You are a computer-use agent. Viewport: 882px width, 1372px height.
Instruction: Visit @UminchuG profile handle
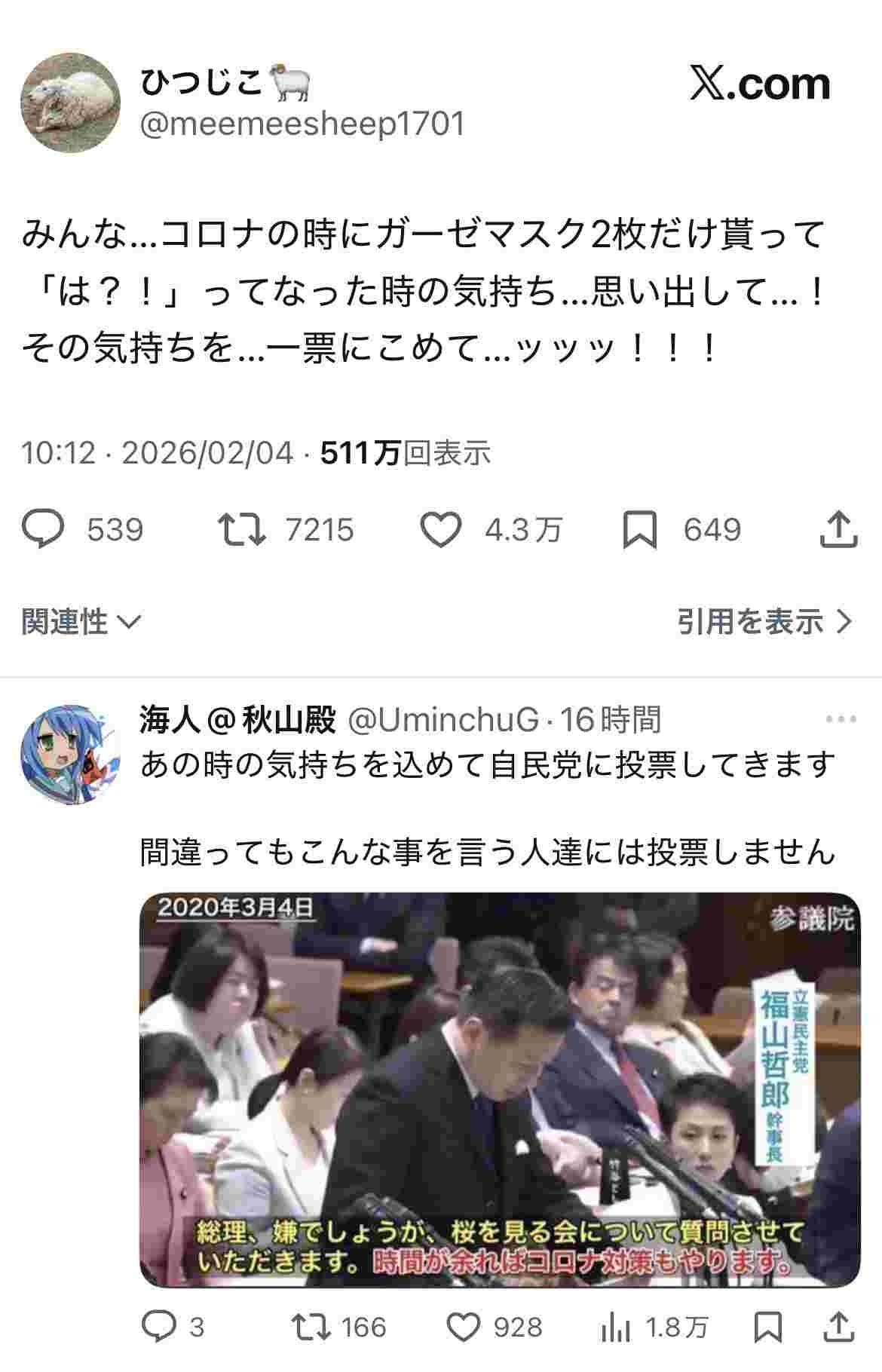pyautogui.click(x=443, y=720)
